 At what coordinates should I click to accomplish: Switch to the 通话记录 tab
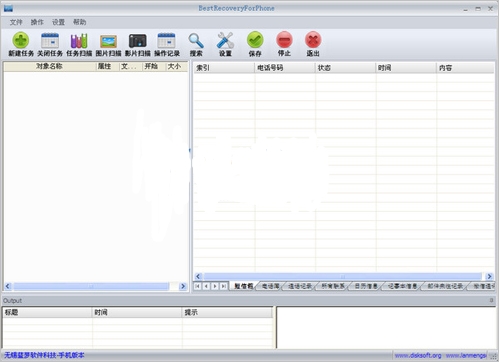pyautogui.click(x=300, y=286)
